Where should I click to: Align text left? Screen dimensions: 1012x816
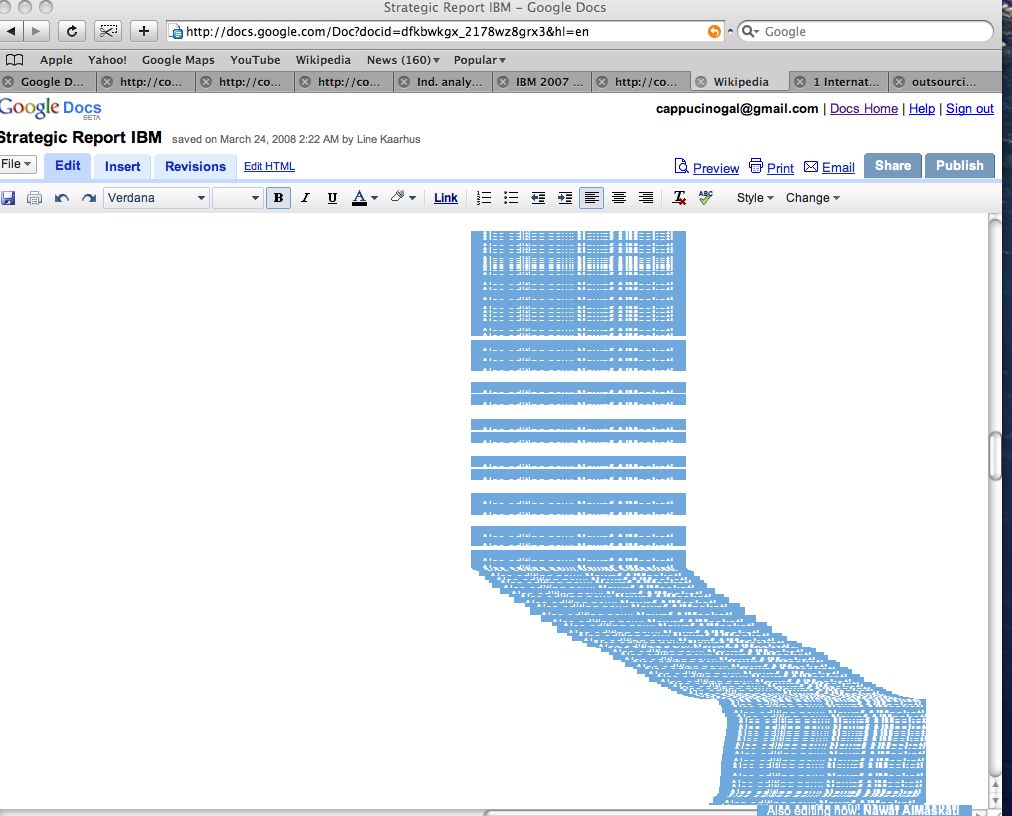pyautogui.click(x=591, y=198)
